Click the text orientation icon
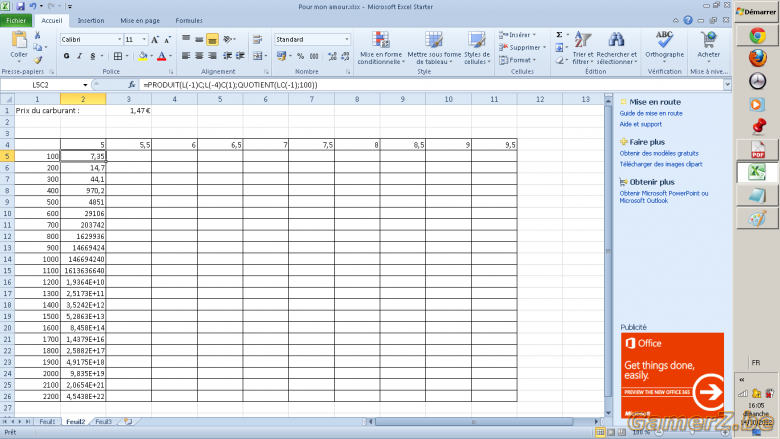Screen dimensions: 780x439 click(228, 39)
